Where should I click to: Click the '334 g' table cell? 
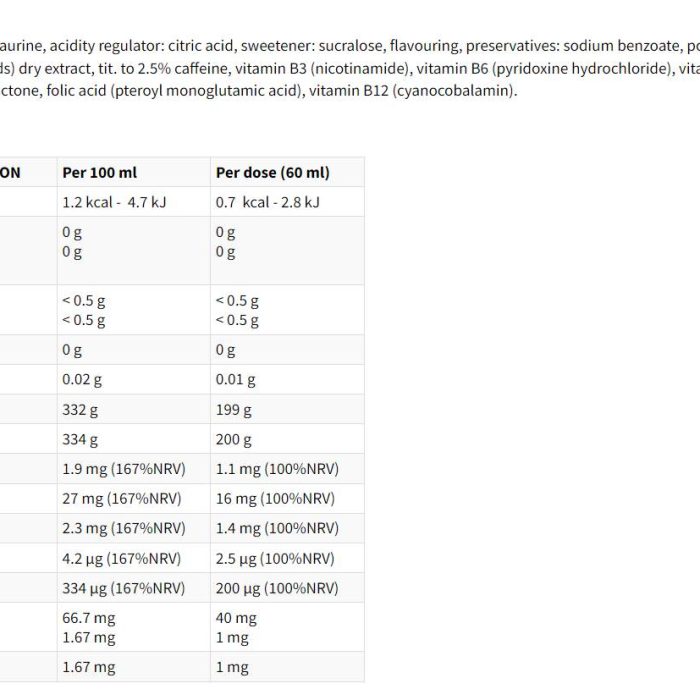click(x=133, y=439)
